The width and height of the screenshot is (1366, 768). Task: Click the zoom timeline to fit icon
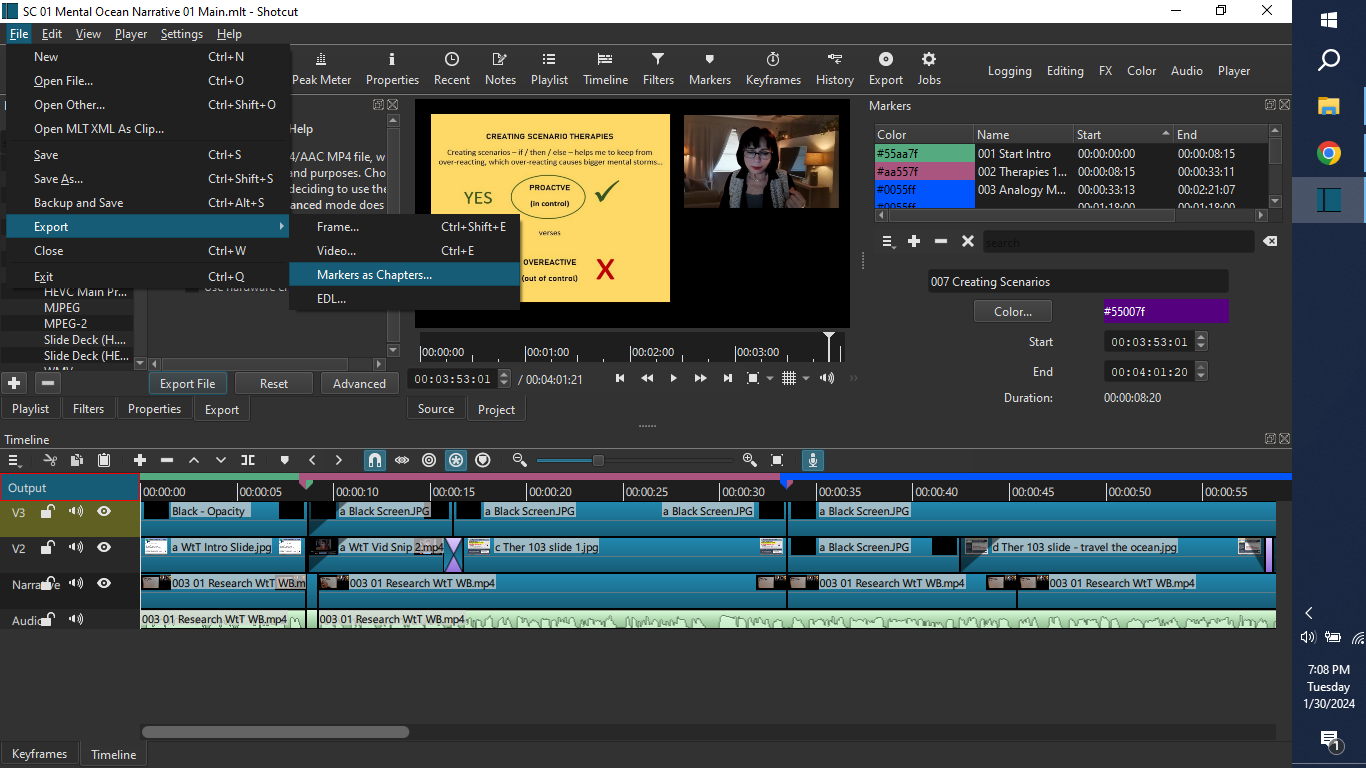777,460
